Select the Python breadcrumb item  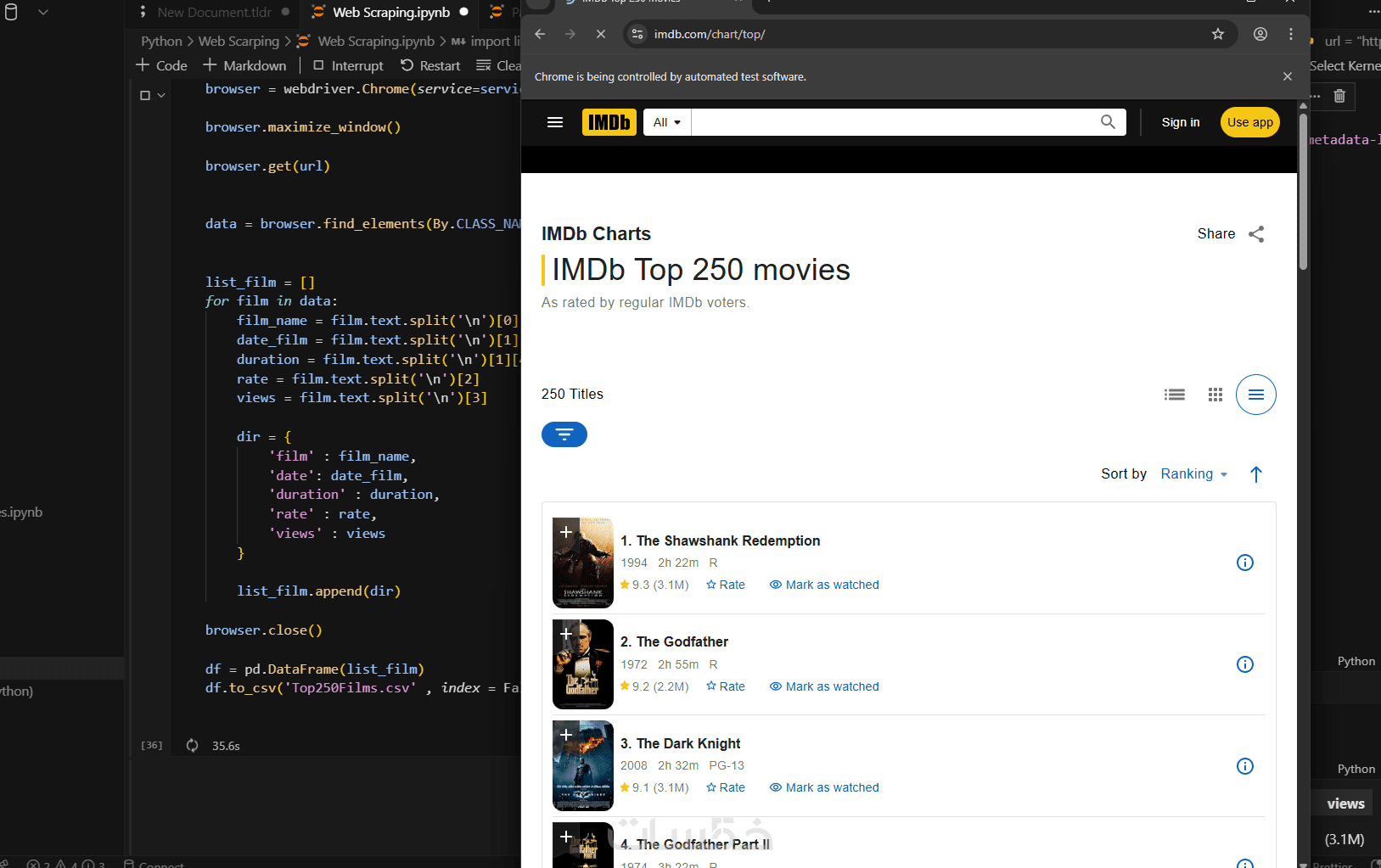(x=161, y=41)
